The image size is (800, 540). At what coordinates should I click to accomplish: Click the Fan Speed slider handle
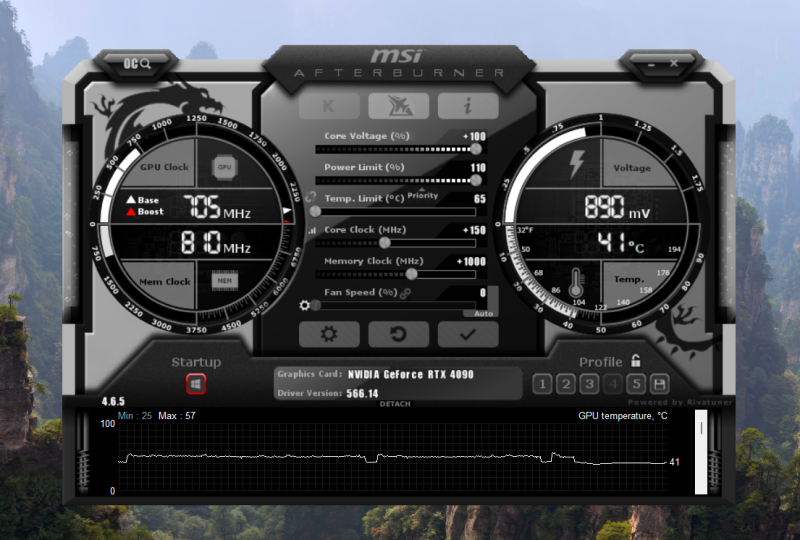(316, 305)
